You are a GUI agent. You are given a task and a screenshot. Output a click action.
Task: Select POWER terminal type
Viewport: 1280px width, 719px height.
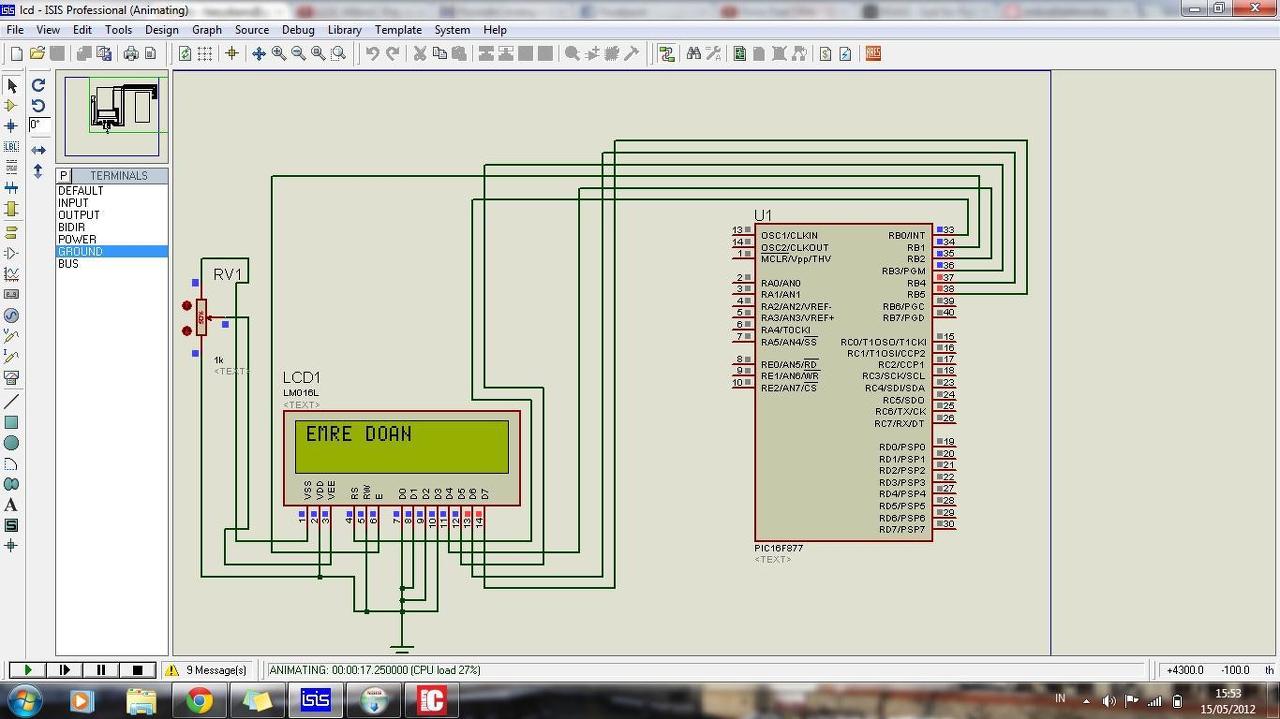pyautogui.click(x=77, y=239)
